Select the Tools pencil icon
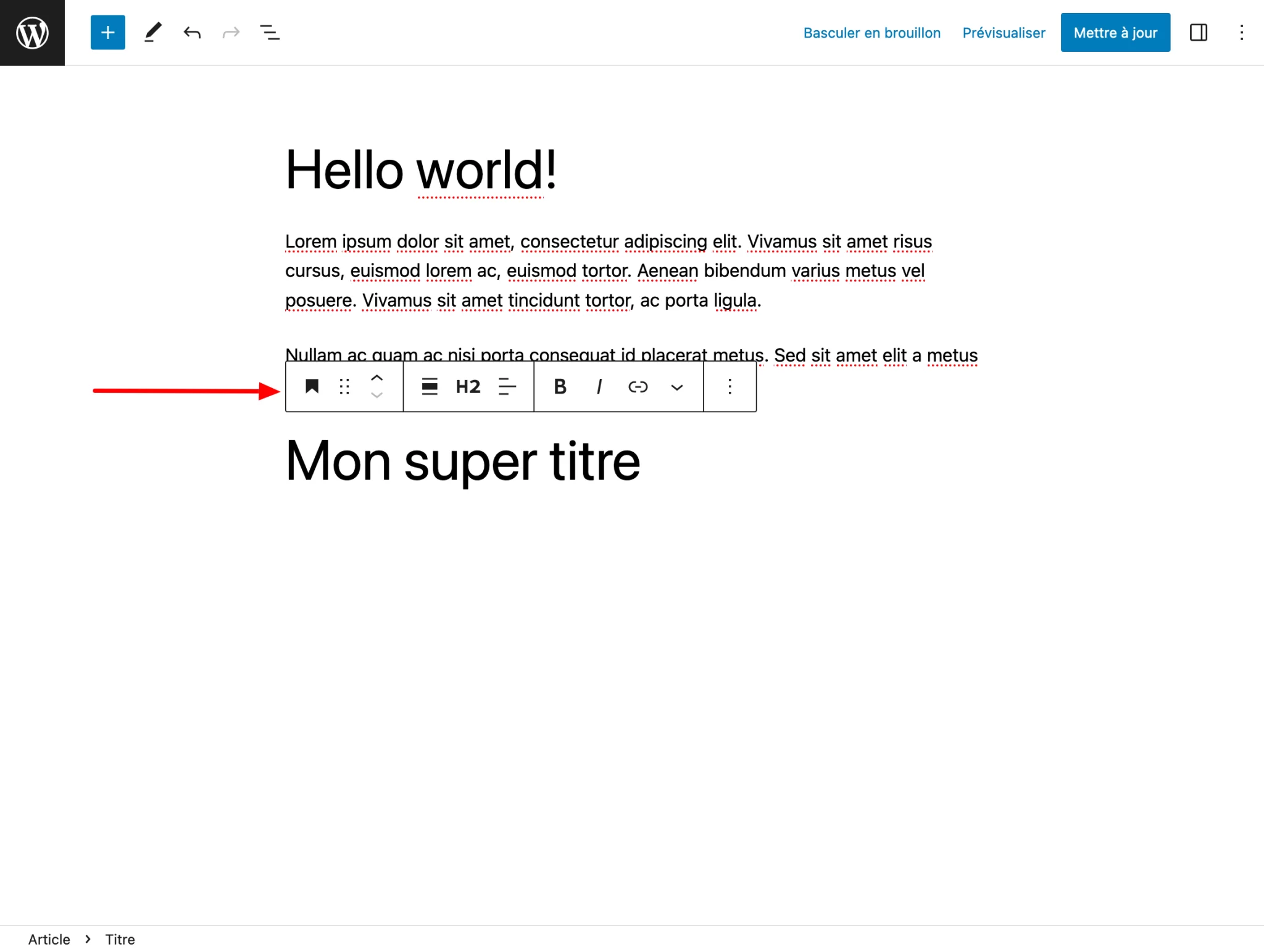 (152, 33)
